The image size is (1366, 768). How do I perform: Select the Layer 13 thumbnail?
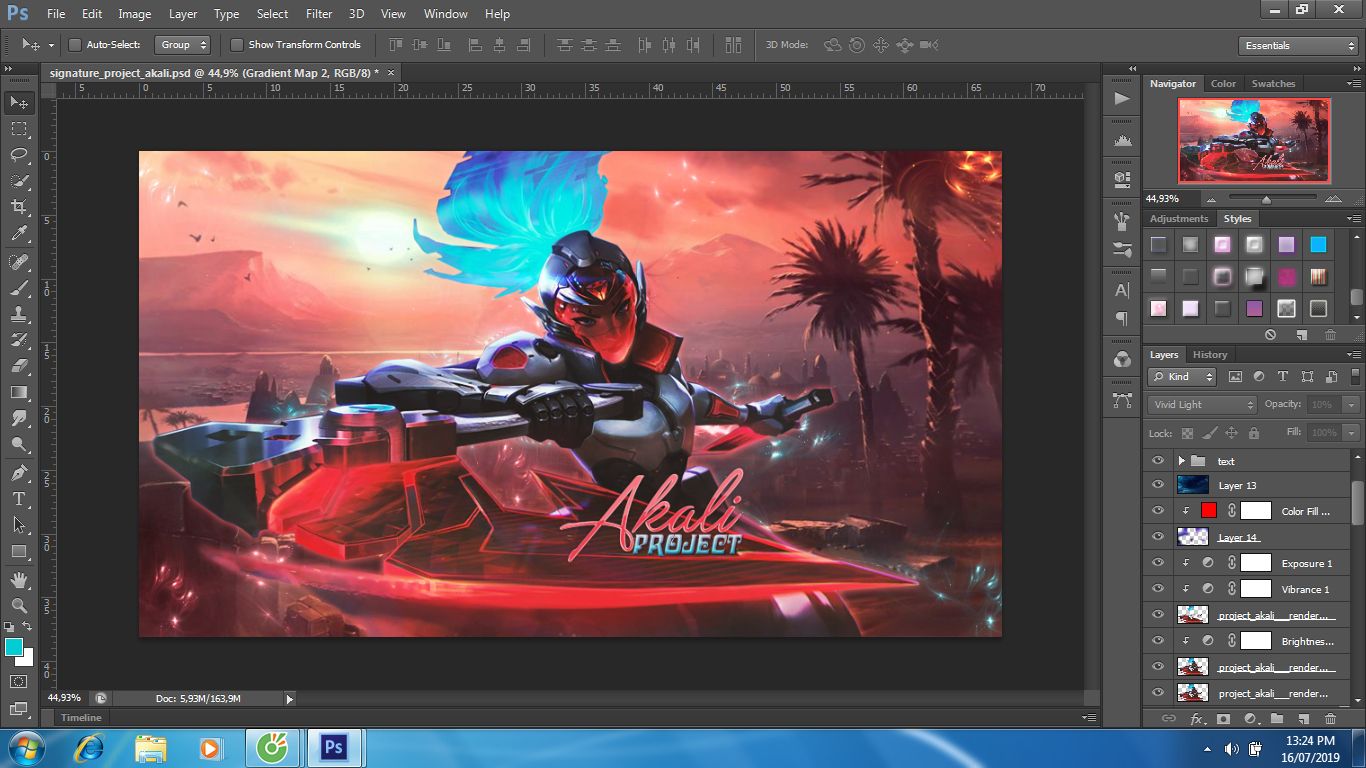(1193, 485)
